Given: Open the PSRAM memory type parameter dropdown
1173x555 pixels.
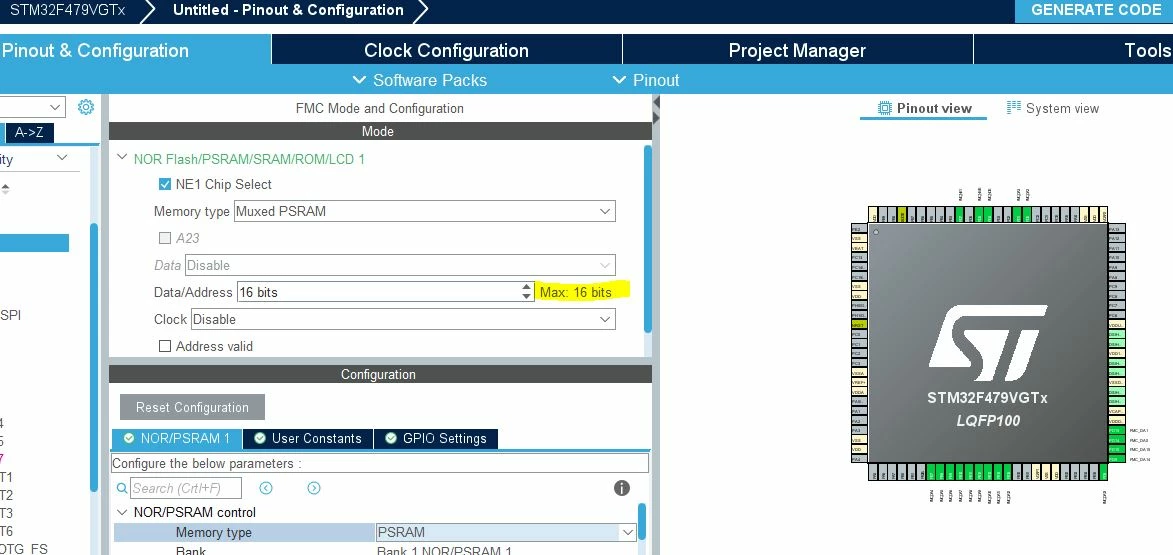Looking at the screenshot, I should pos(506,533).
